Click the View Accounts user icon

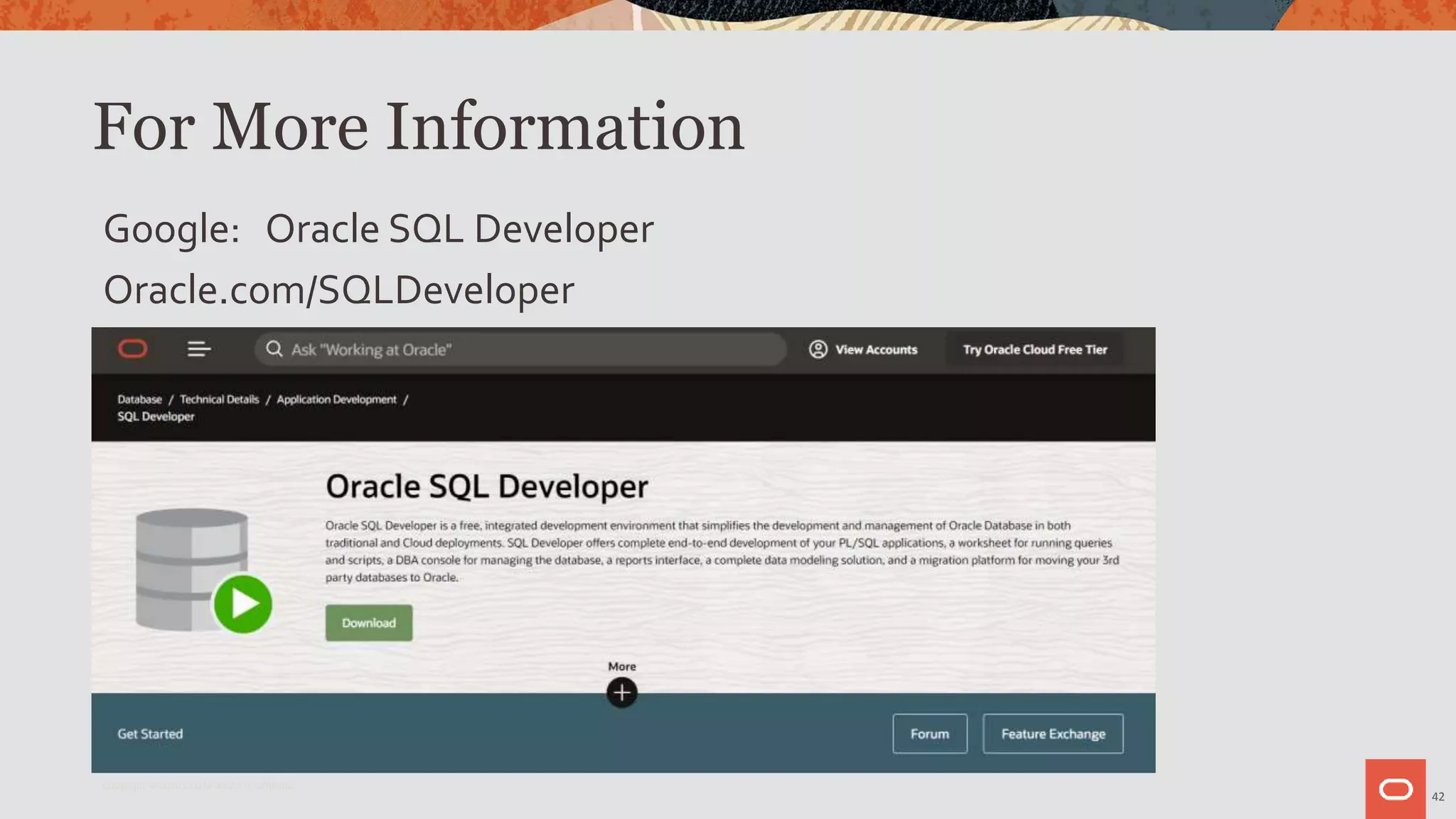(x=818, y=349)
